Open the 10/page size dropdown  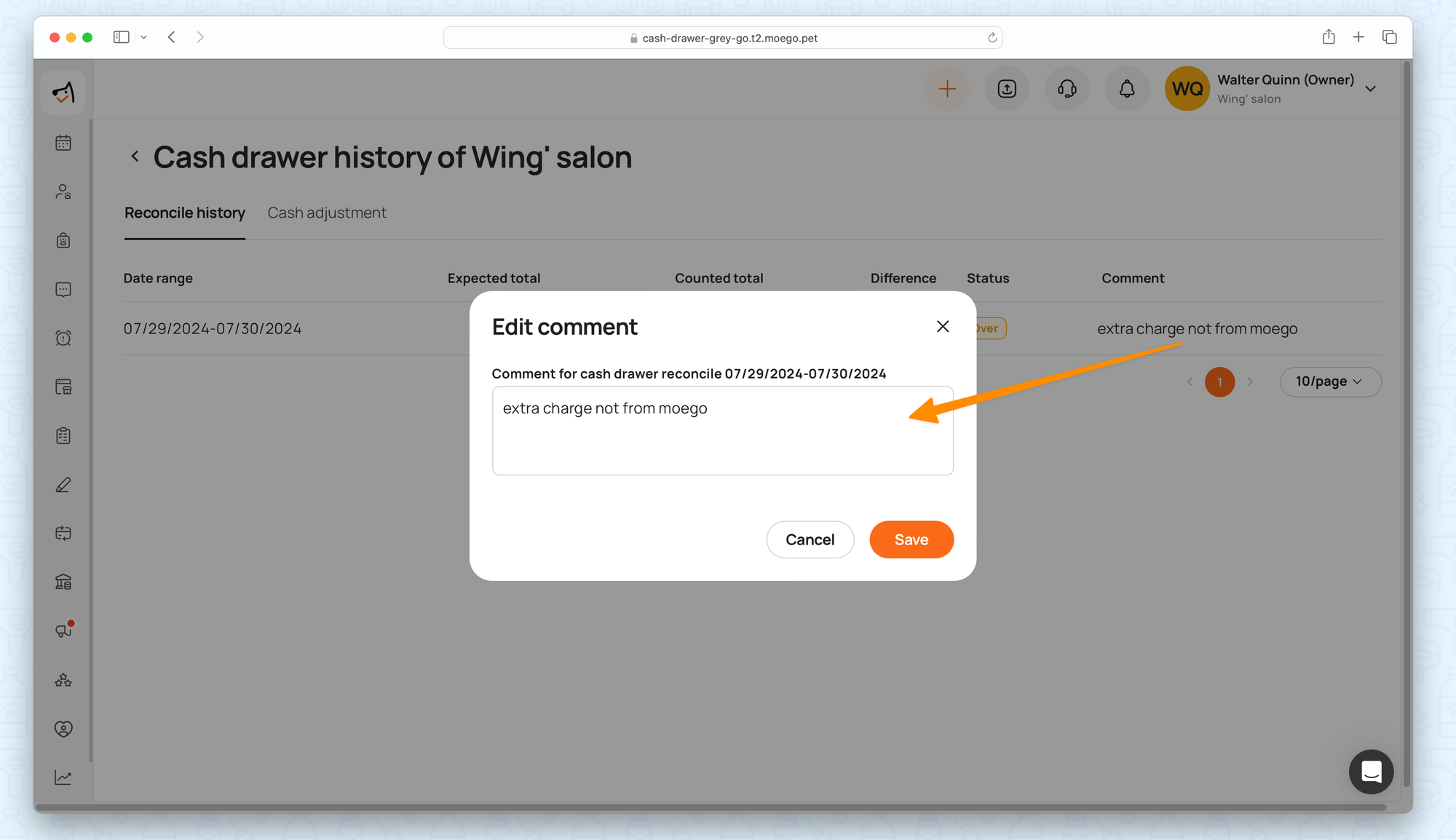tap(1329, 381)
